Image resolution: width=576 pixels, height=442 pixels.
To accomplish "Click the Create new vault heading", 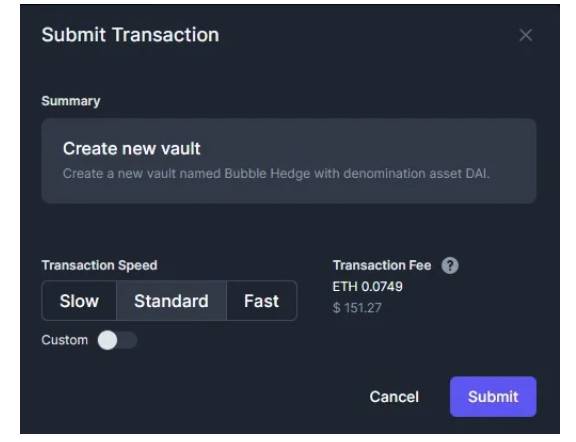I will [132, 149].
